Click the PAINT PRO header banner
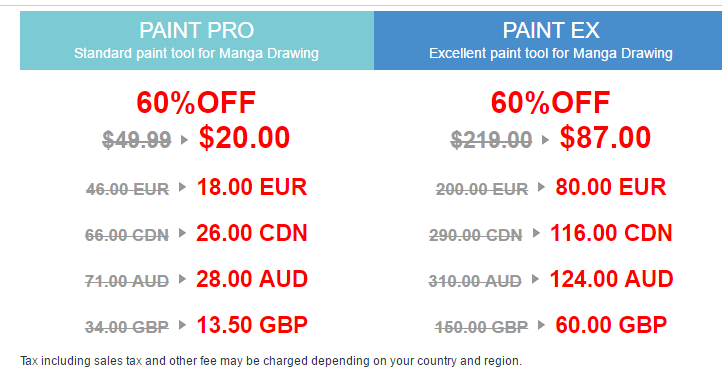This screenshot has height=372, width=722. pos(197,41)
